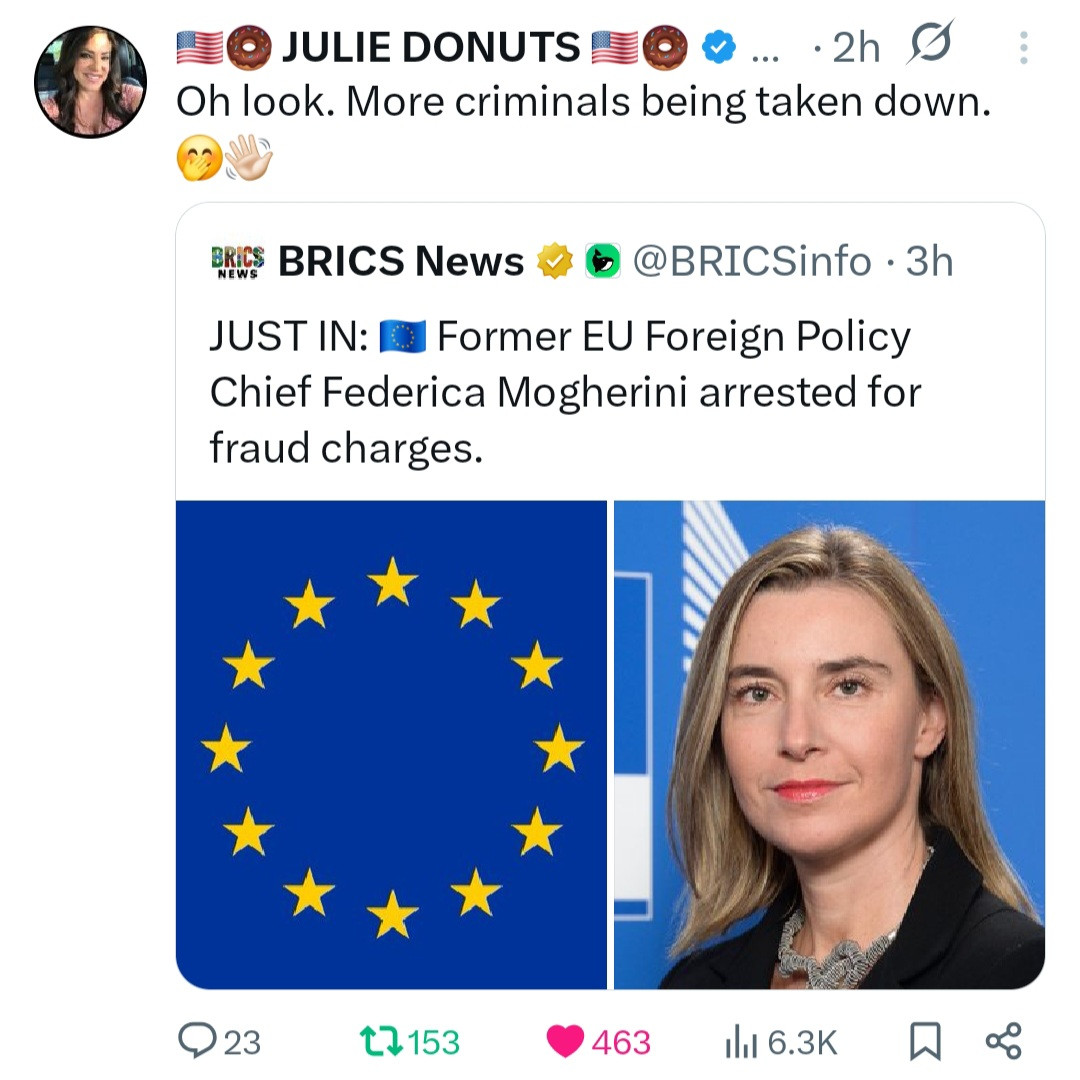Open the quoted tweet text about Mogherini
Viewport: 1080px width, 1080px height.
565,392
